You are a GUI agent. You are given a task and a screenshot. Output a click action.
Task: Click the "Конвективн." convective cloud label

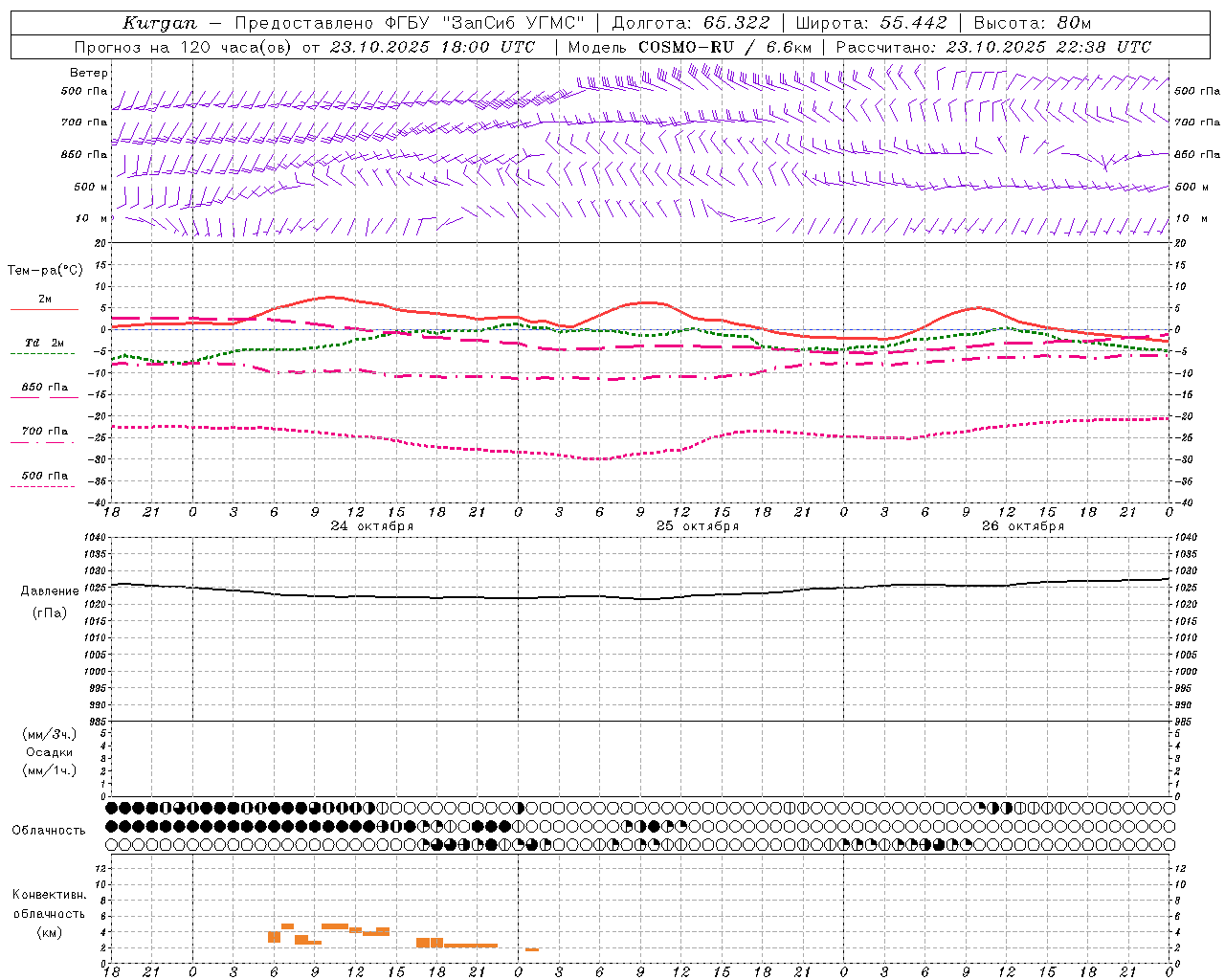(50, 895)
